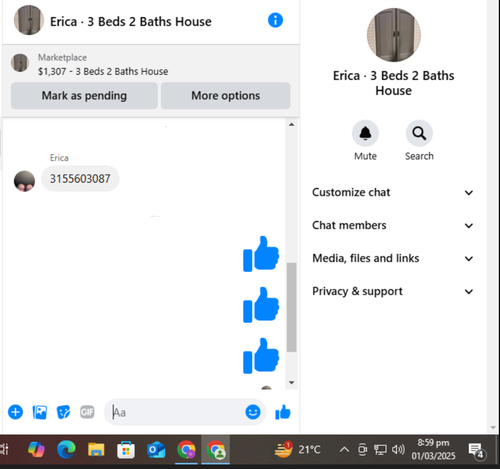Click the last sent thumbs-up message
This screenshot has height=469, width=500.
pos(261,356)
